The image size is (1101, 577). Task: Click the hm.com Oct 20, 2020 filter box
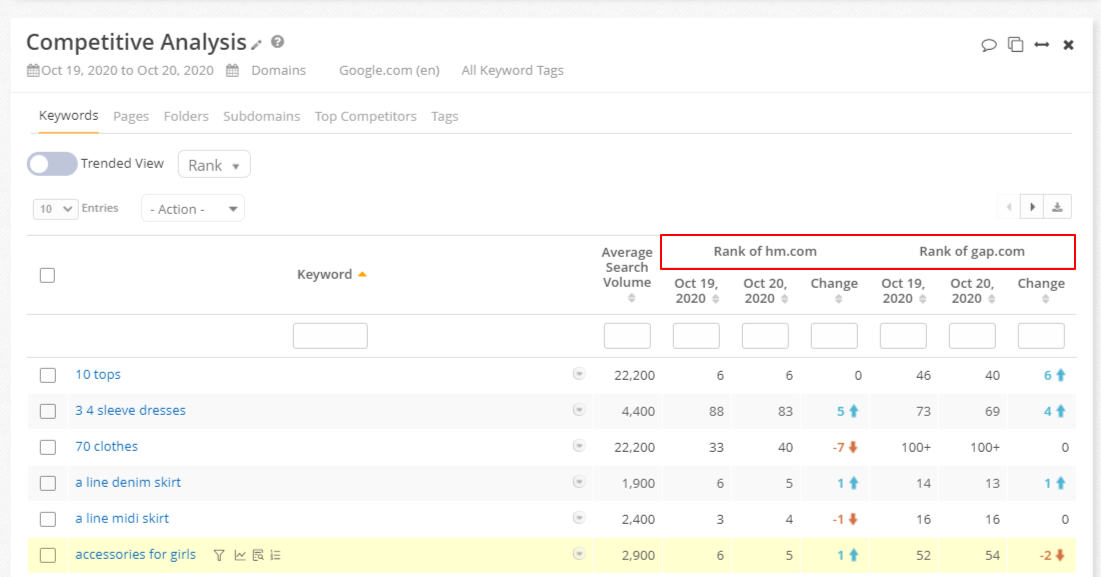(x=765, y=336)
